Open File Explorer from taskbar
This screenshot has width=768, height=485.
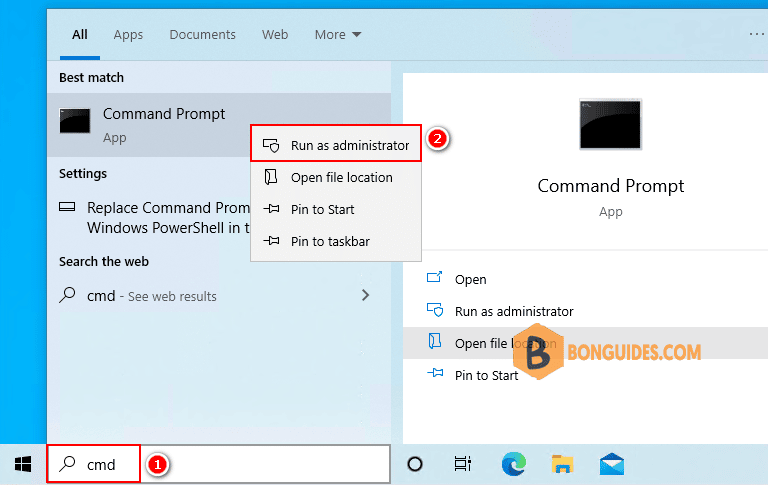[x=562, y=464]
